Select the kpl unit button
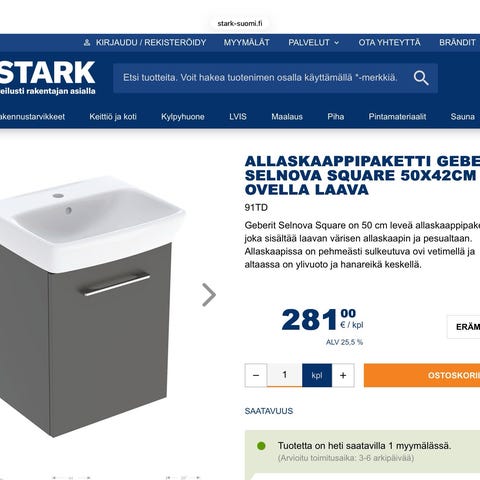480x480 pixels. [x=317, y=375]
